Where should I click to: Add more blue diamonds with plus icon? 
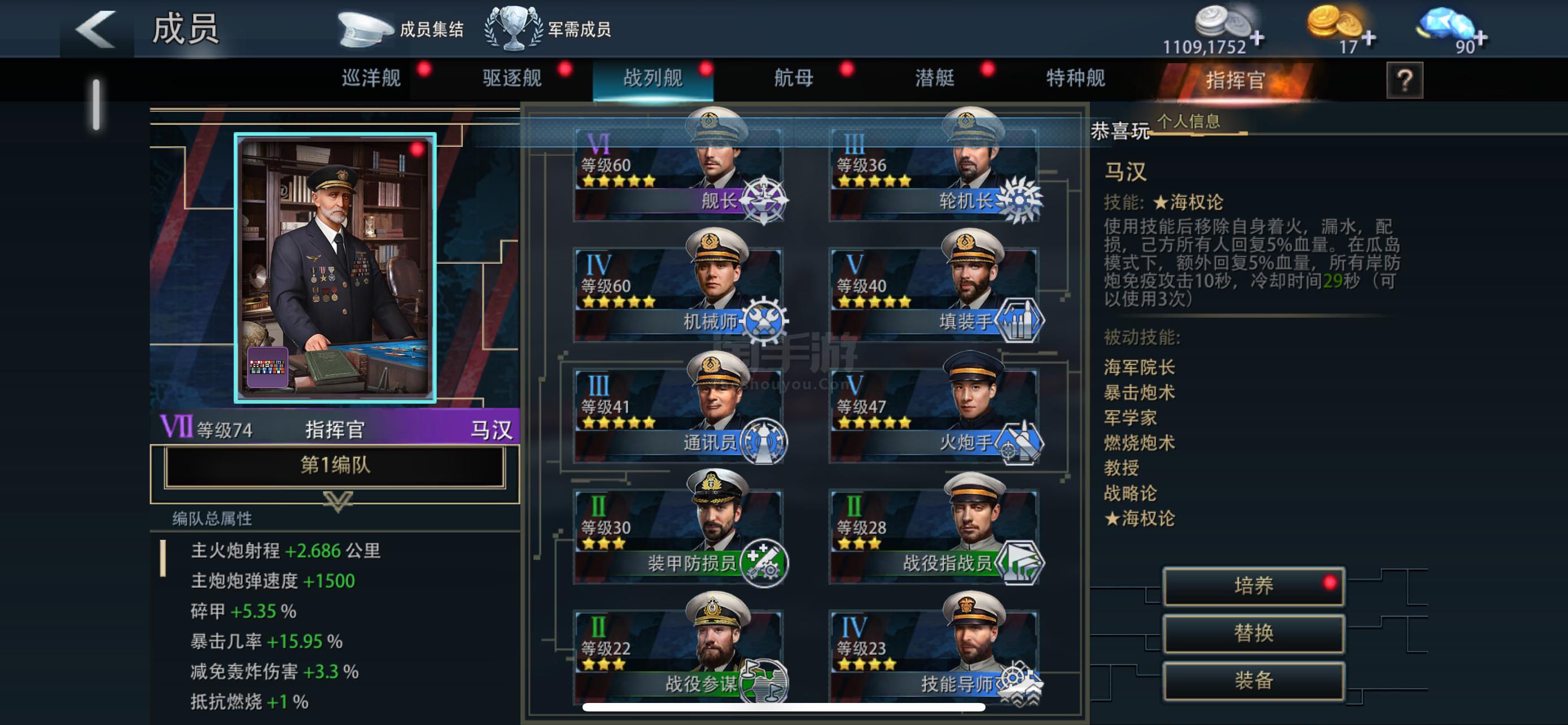click(1481, 38)
